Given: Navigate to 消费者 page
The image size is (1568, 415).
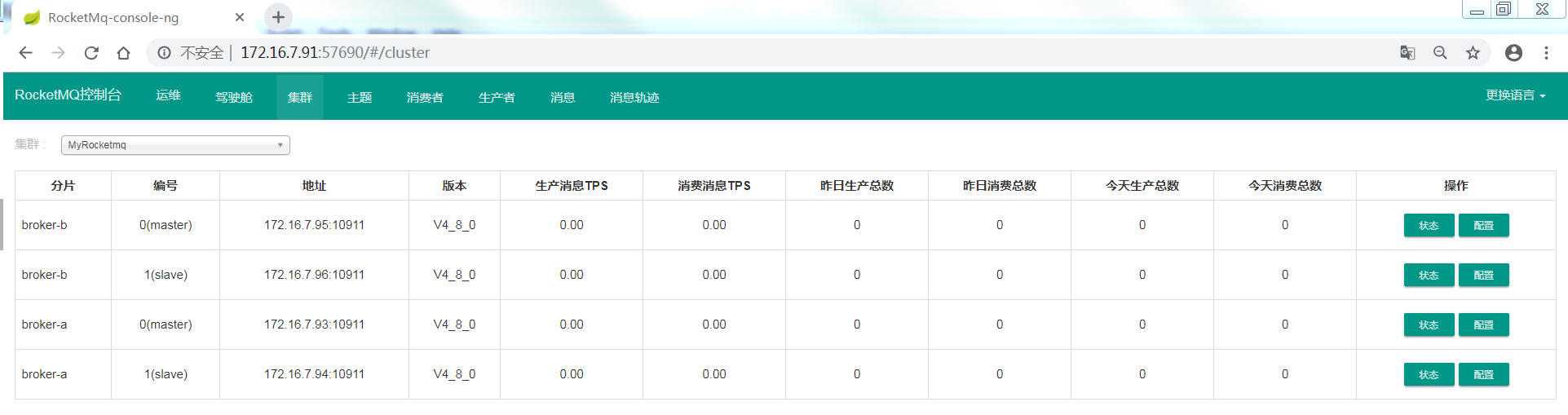Looking at the screenshot, I should [425, 97].
